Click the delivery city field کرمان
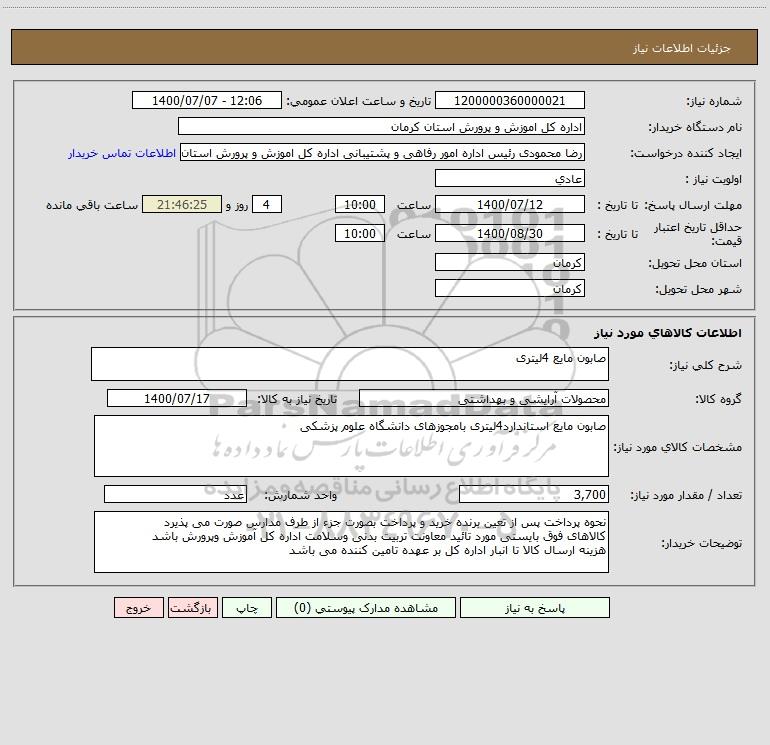The width and height of the screenshot is (770, 745). (x=510, y=288)
